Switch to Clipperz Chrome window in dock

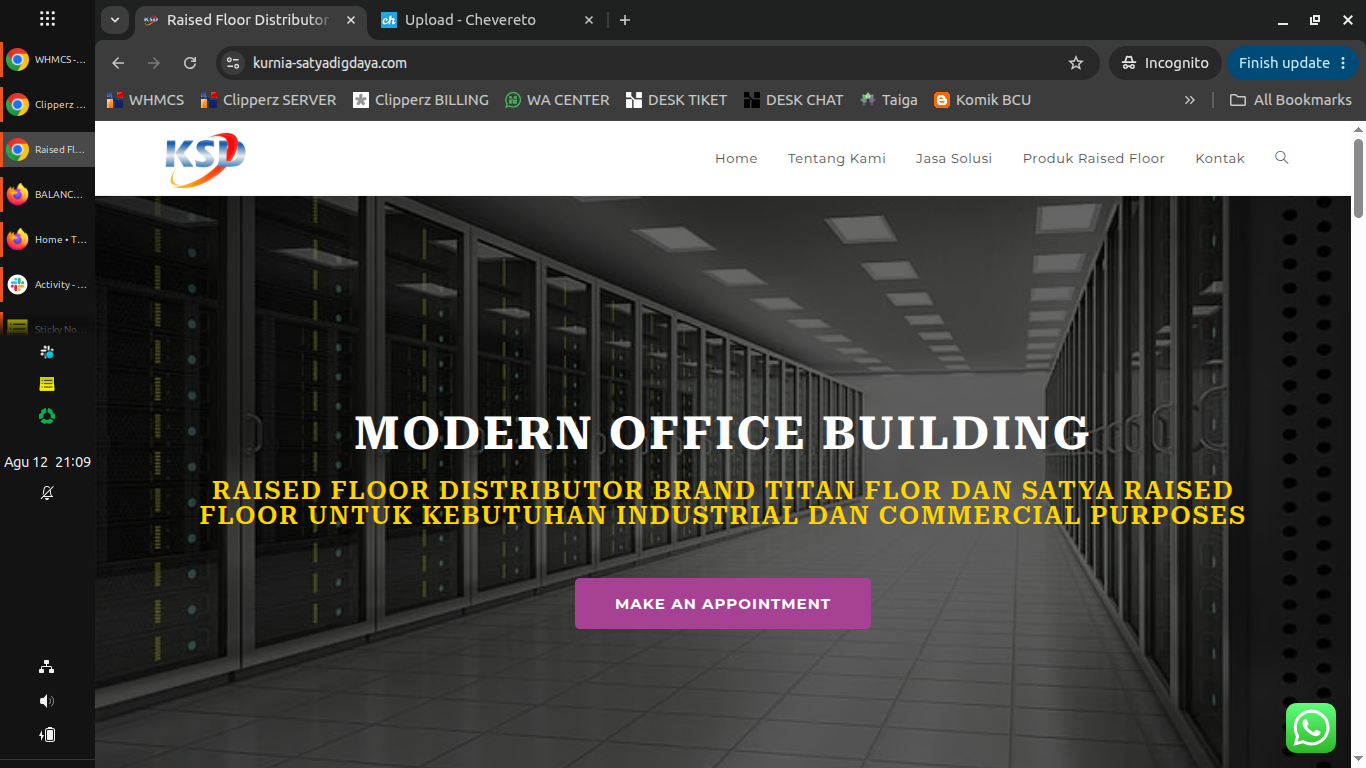(47, 105)
